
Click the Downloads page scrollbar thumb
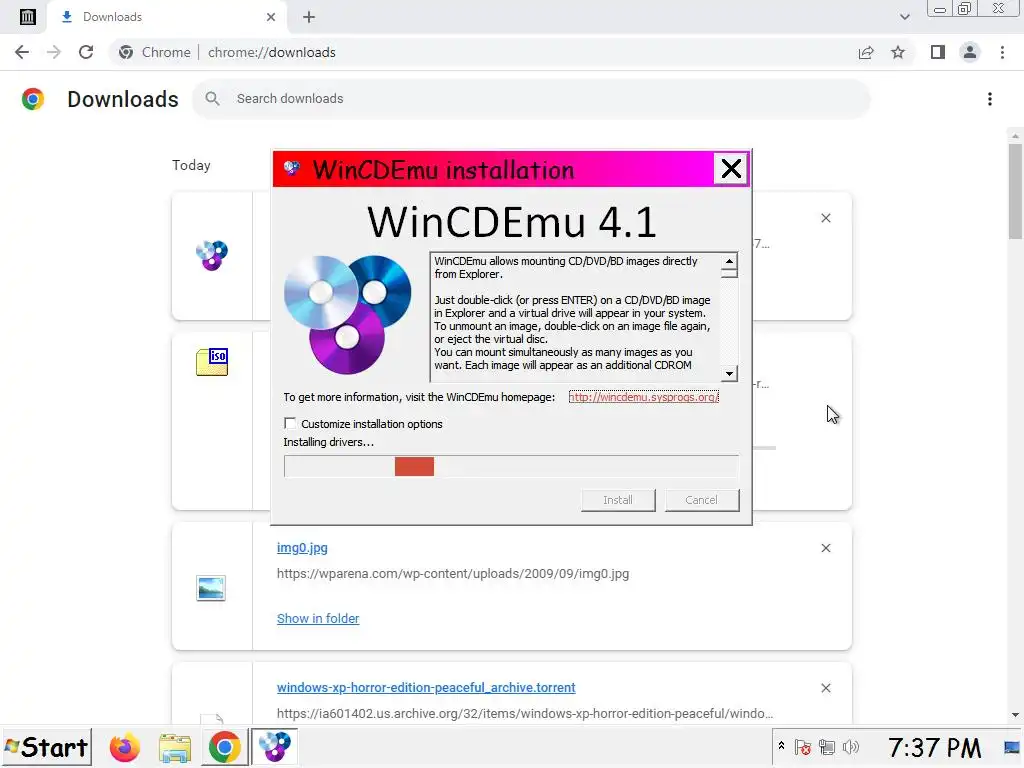(x=1015, y=191)
